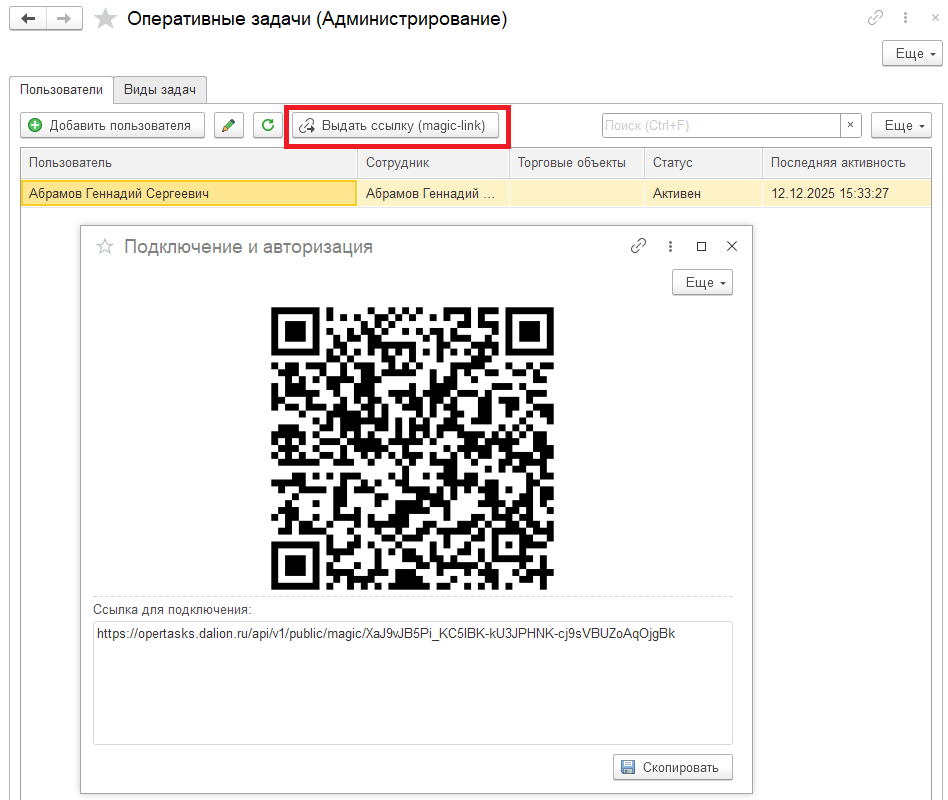Sort by the Сотрудник column header
948x800 pixels.
[433, 163]
